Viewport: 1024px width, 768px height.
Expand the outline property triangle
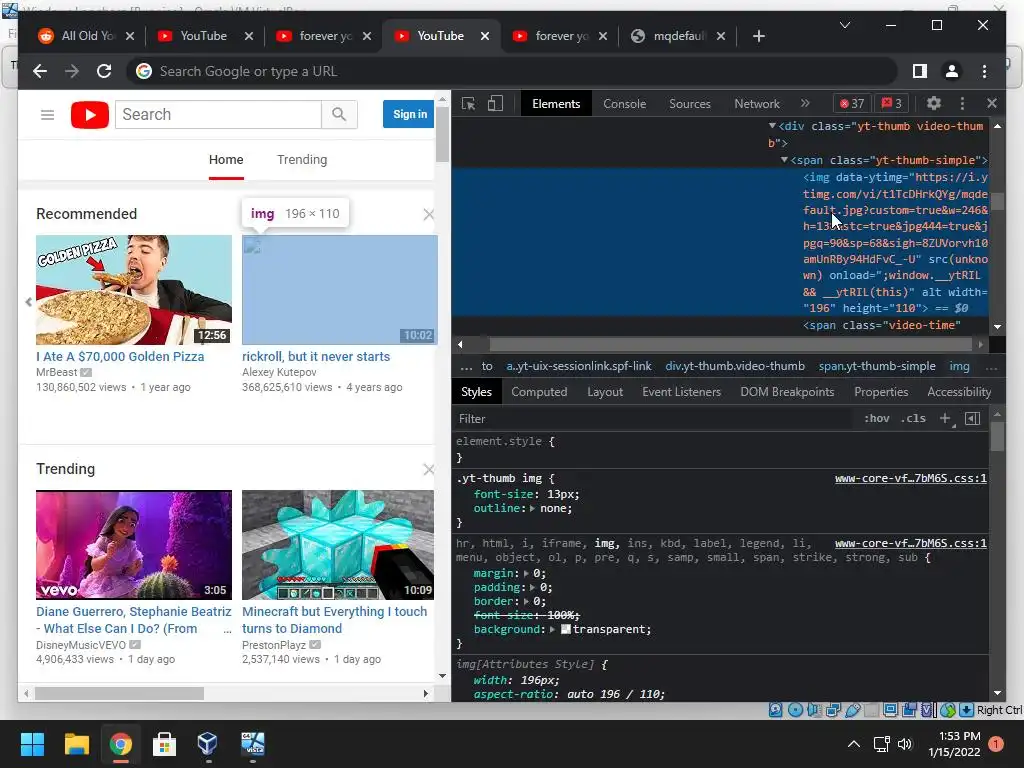[532, 508]
